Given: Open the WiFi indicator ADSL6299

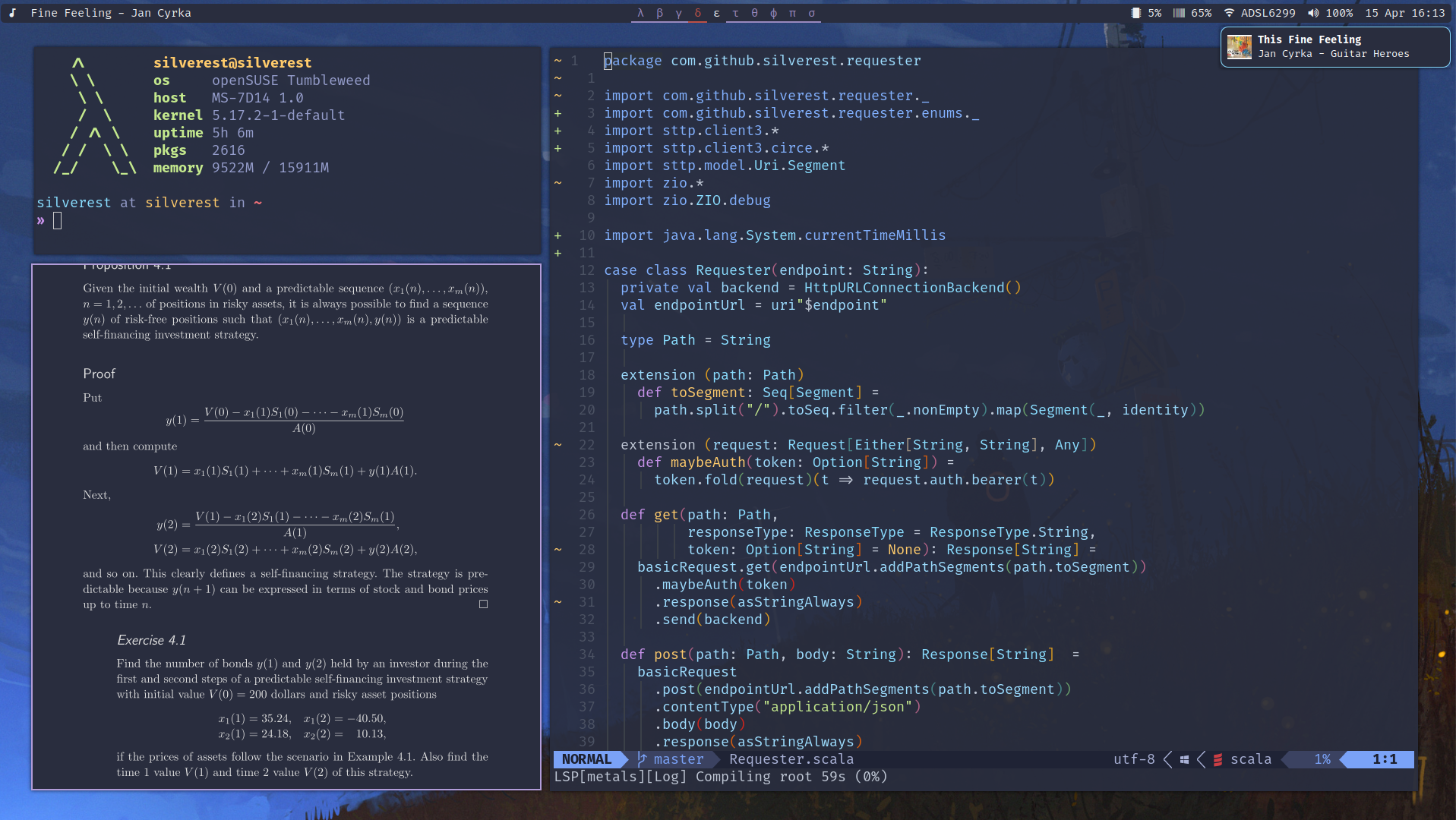Looking at the screenshot, I should tap(1259, 13).
